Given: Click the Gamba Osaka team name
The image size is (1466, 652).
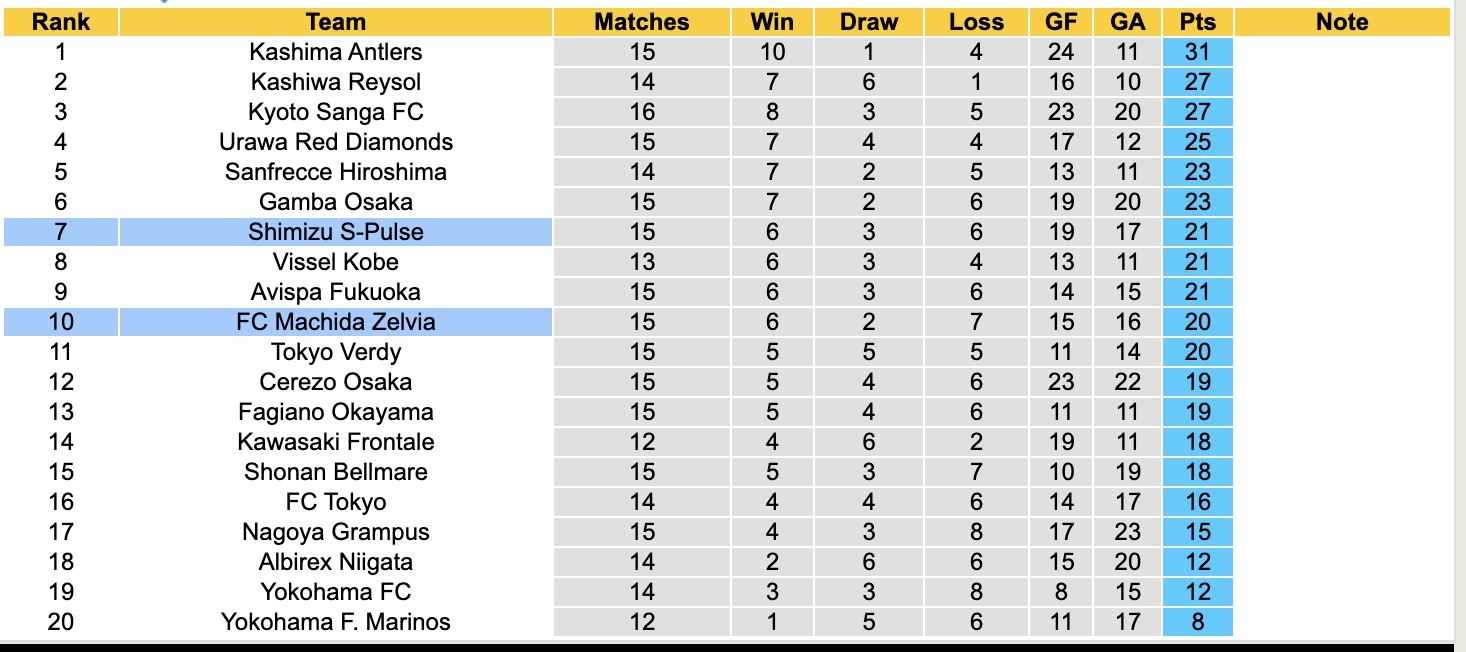Looking at the screenshot, I should [336, 202].
